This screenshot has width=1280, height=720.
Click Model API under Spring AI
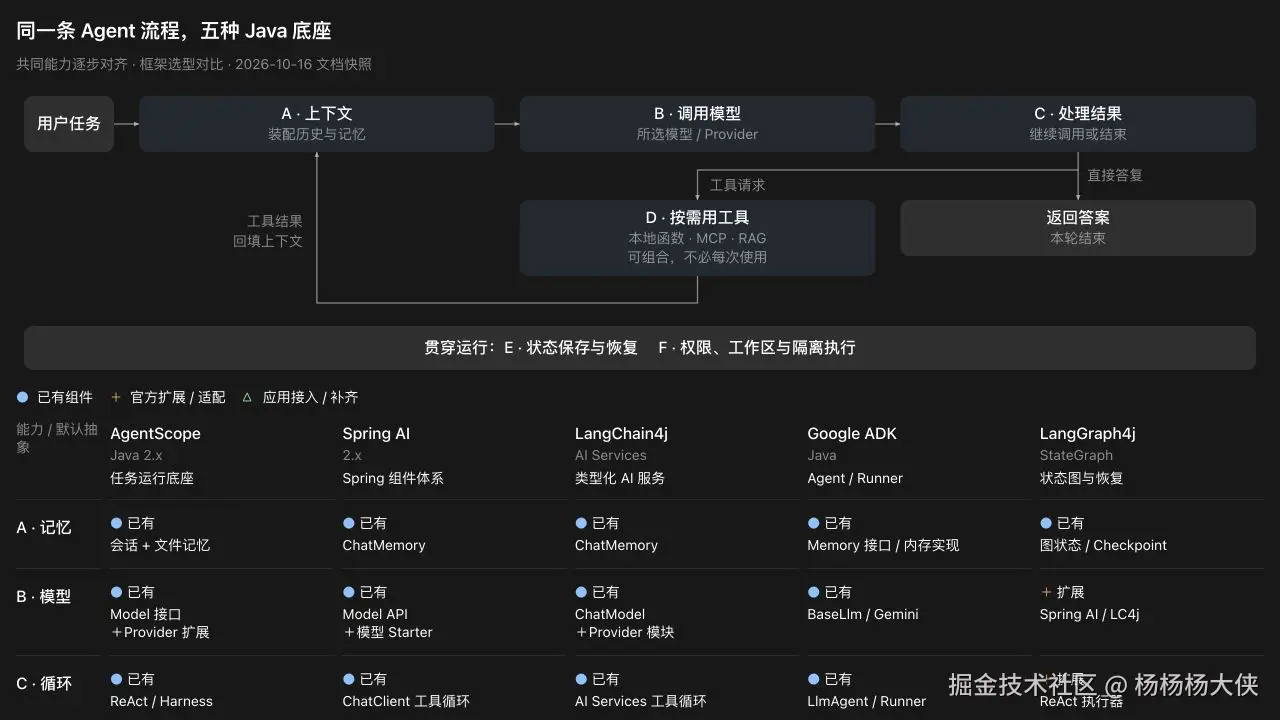click(375, 614)
